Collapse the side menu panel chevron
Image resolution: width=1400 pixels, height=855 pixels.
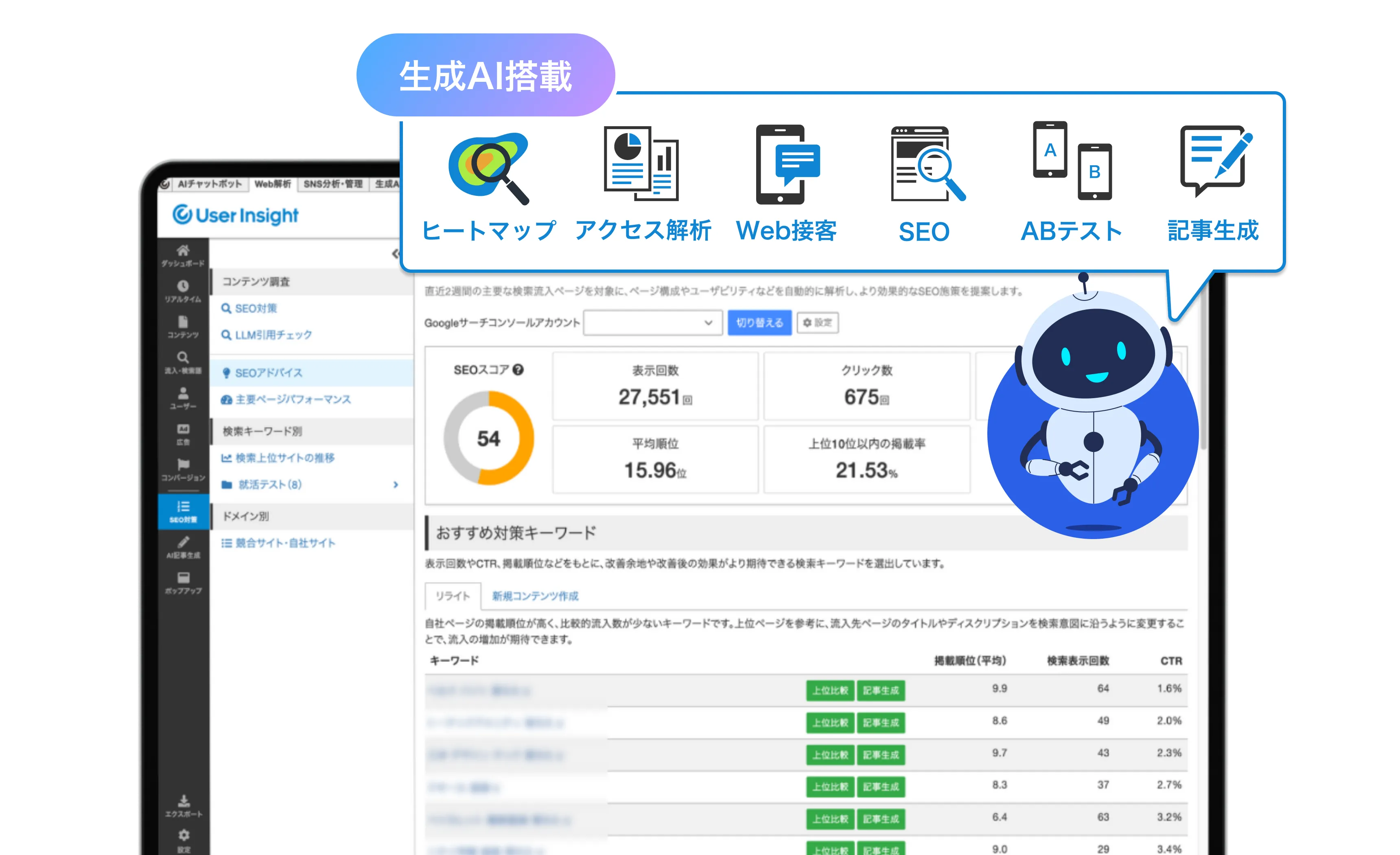point(396,254)
